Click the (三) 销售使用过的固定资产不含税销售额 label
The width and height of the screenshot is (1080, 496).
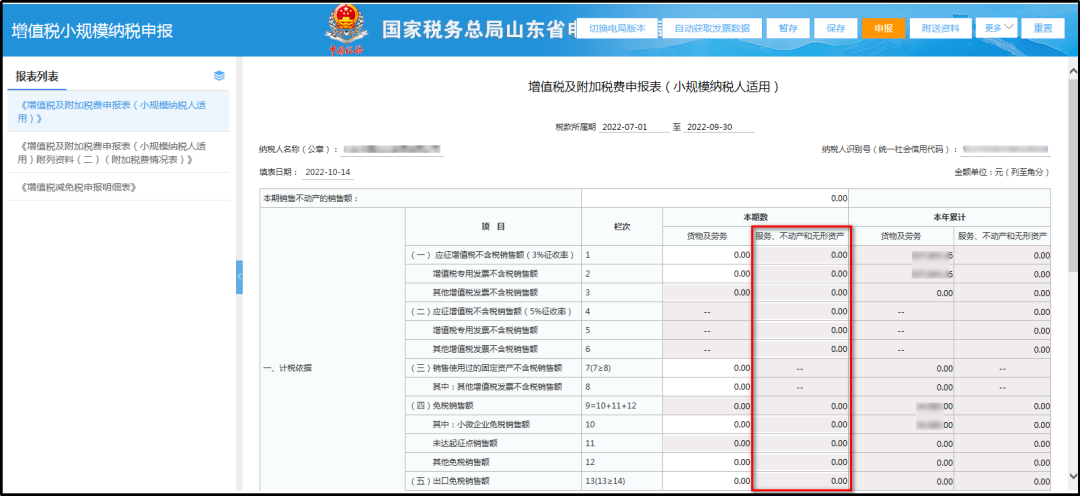[x=486, y=368]
